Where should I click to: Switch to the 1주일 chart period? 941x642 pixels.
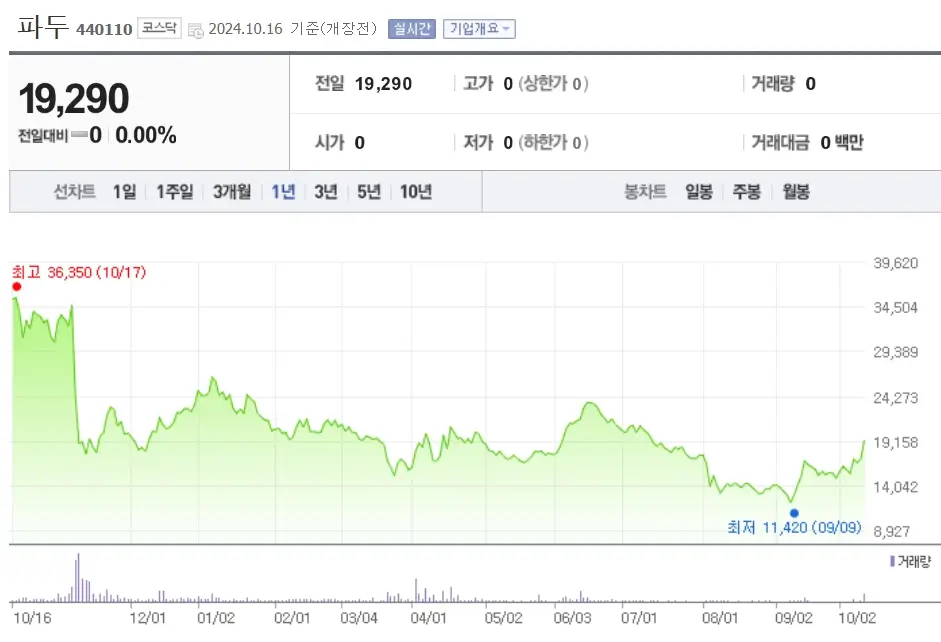tap(174, 191)
